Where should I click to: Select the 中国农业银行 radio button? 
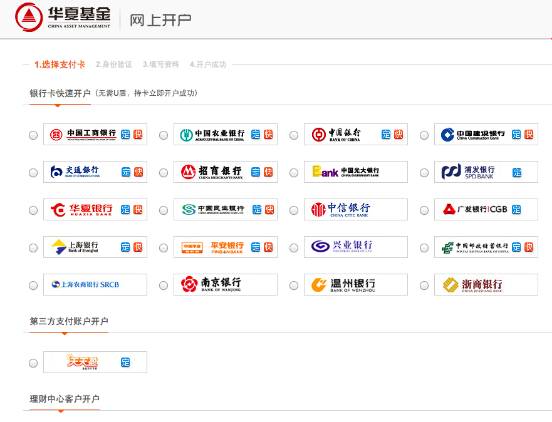click(163, 135)
